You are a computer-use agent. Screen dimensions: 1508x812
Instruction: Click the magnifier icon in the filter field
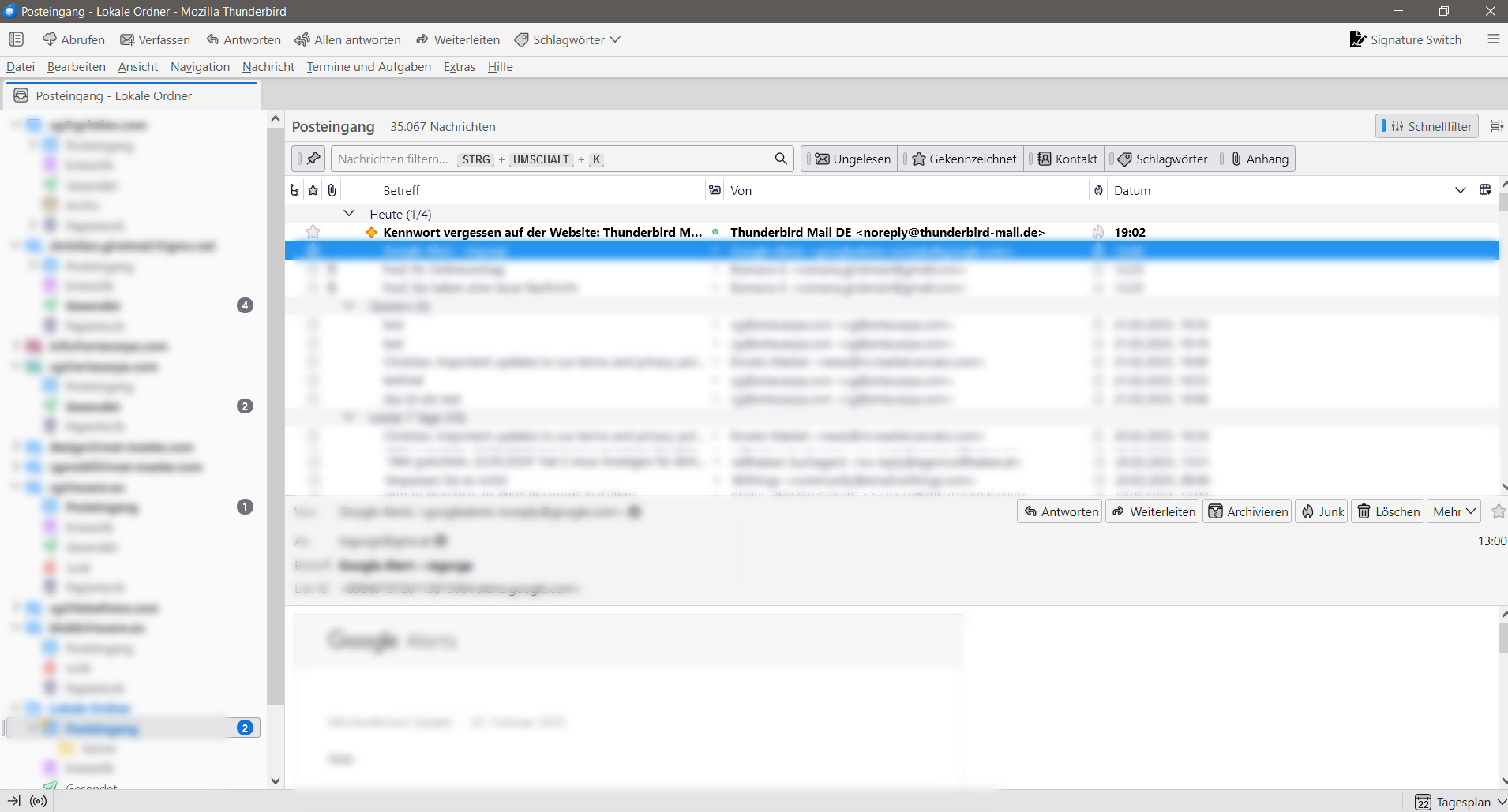coord(781,159)
